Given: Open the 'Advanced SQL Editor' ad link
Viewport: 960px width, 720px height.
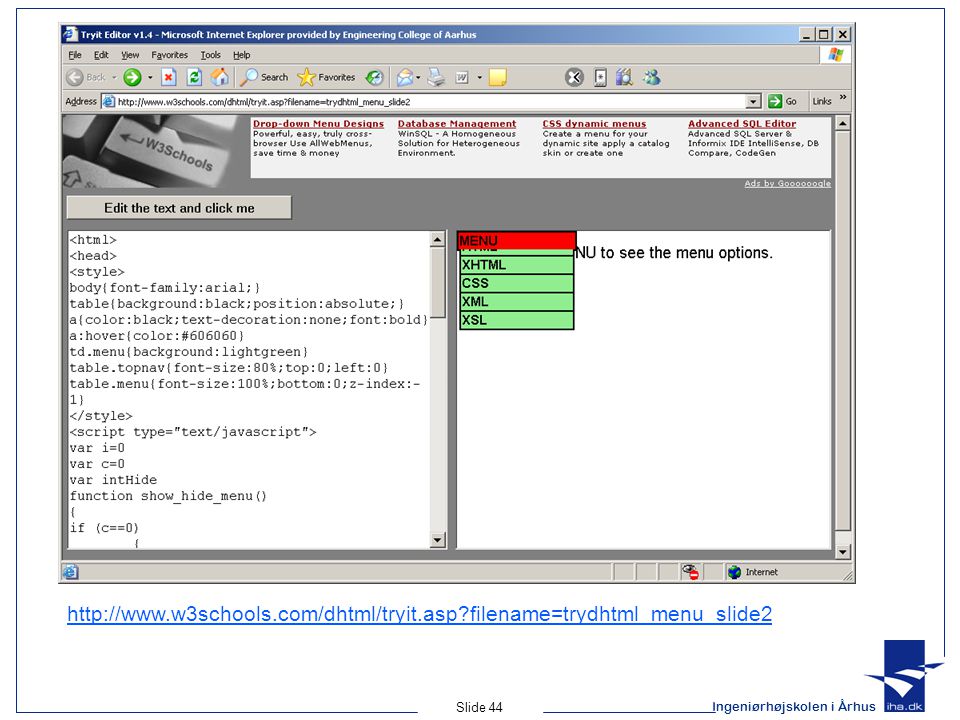Looking at the screenshot, I should 742,124.
